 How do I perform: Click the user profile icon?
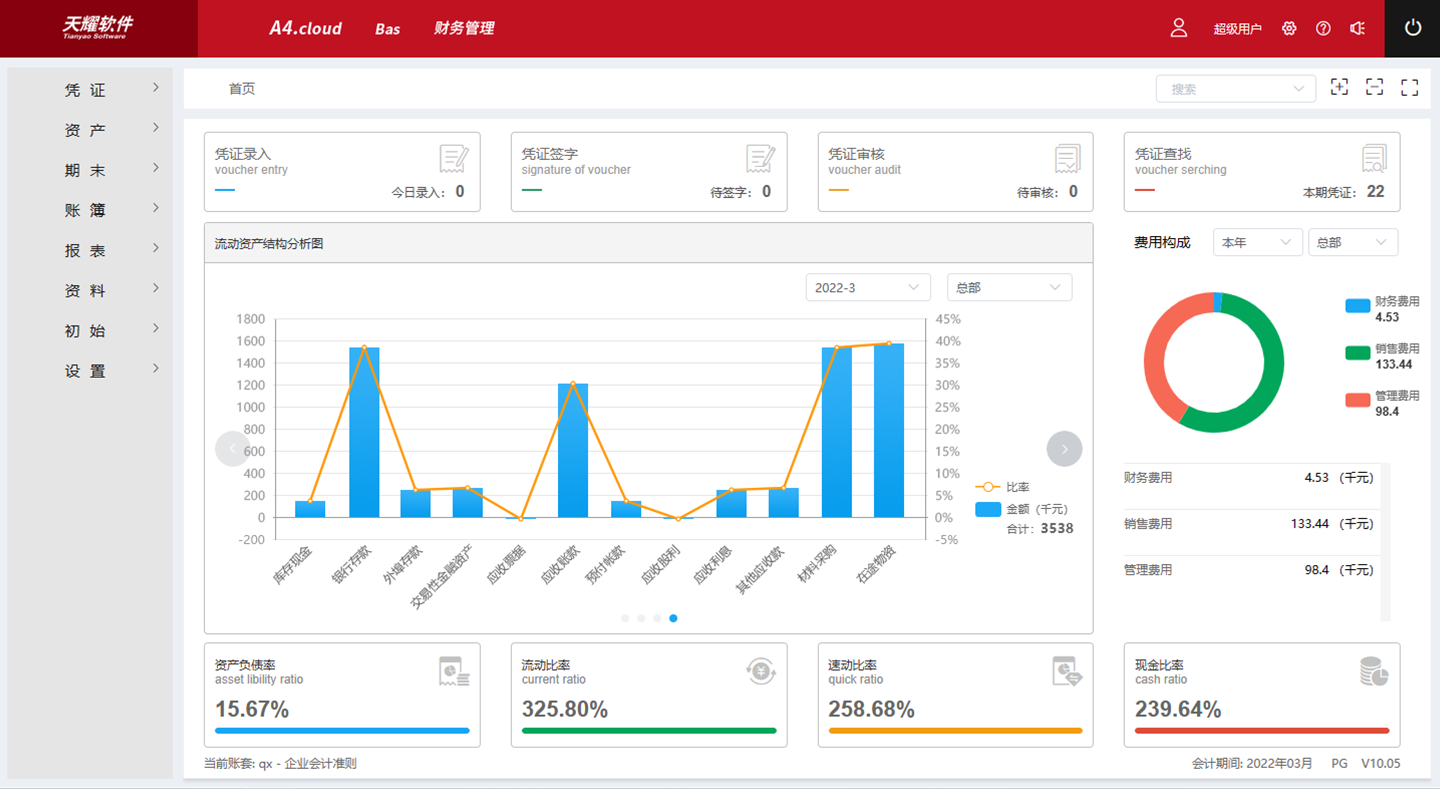1179,28
